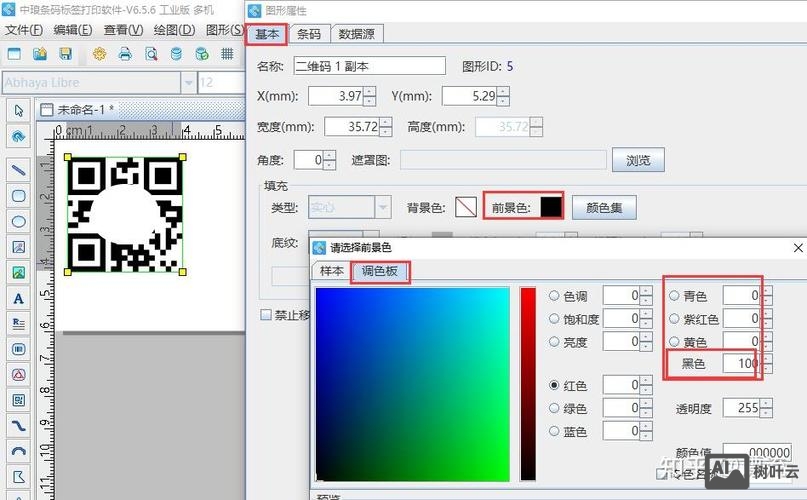Select the 红色 radio button
This screenshot has height=500, width=807.
point(554,385)
